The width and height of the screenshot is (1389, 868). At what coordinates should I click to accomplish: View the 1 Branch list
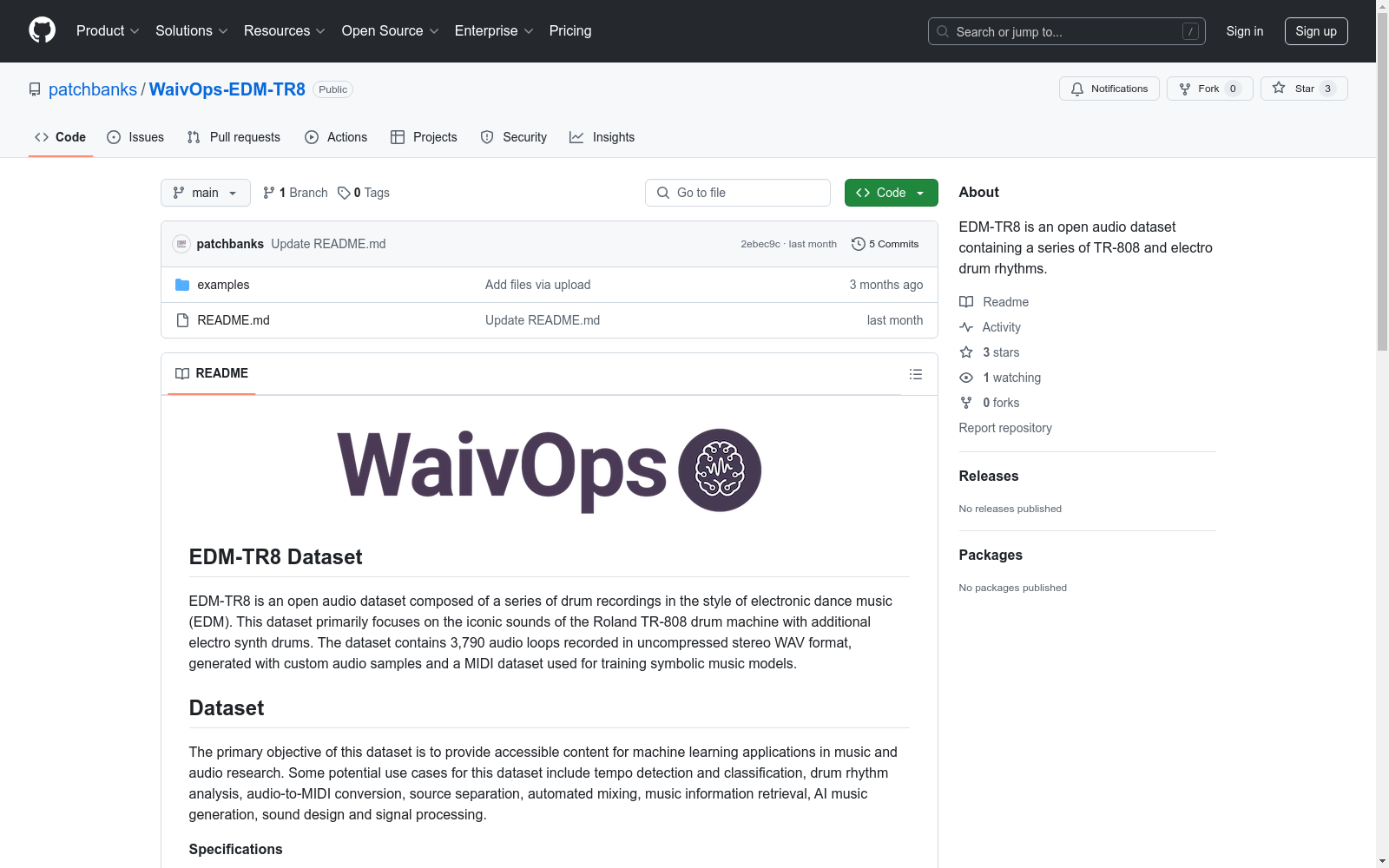(295, 193)
